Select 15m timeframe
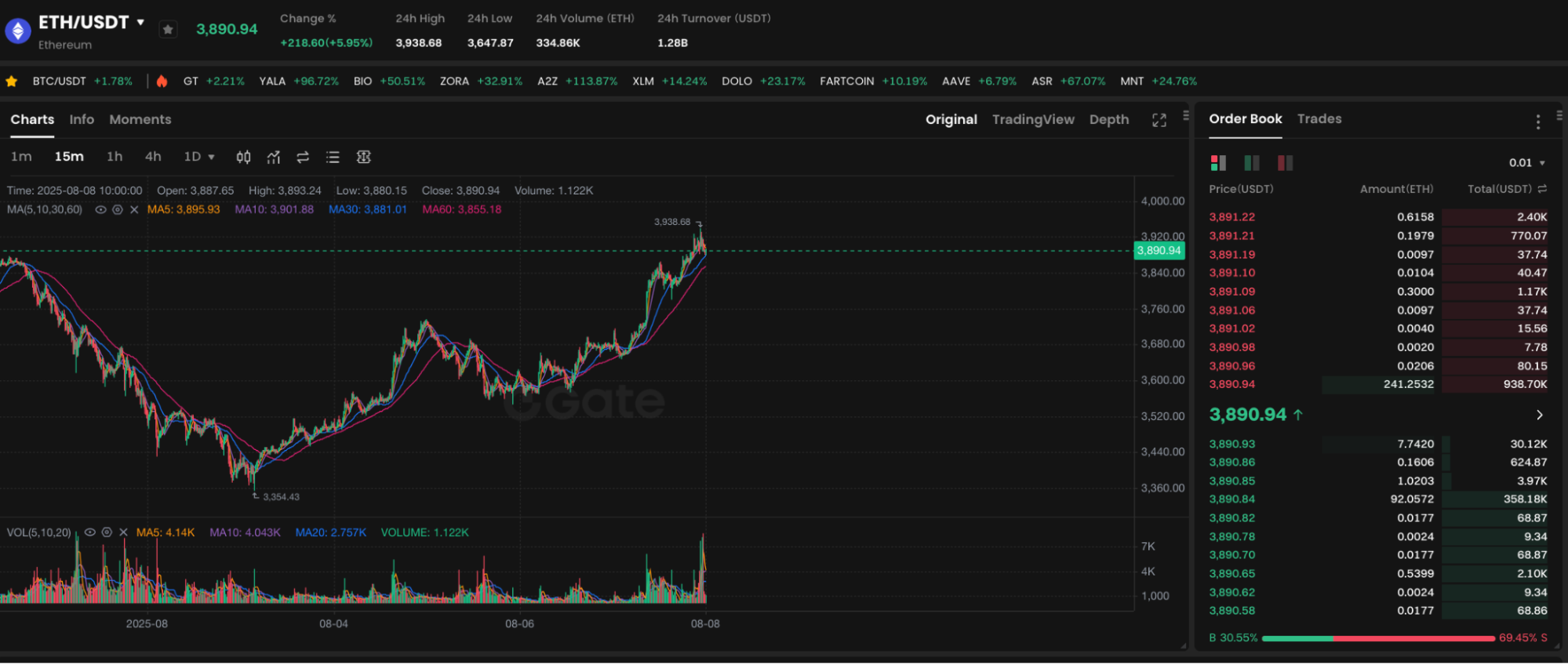Image resolution: width=1568 pixels, height=664 pixels. pyautogui.click(x=69, y=157)
